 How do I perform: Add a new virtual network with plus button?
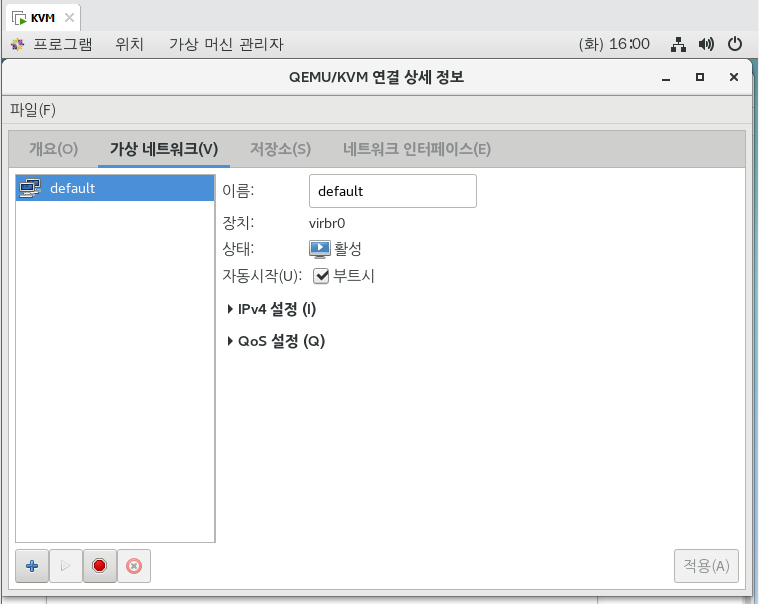click(32, 566)
